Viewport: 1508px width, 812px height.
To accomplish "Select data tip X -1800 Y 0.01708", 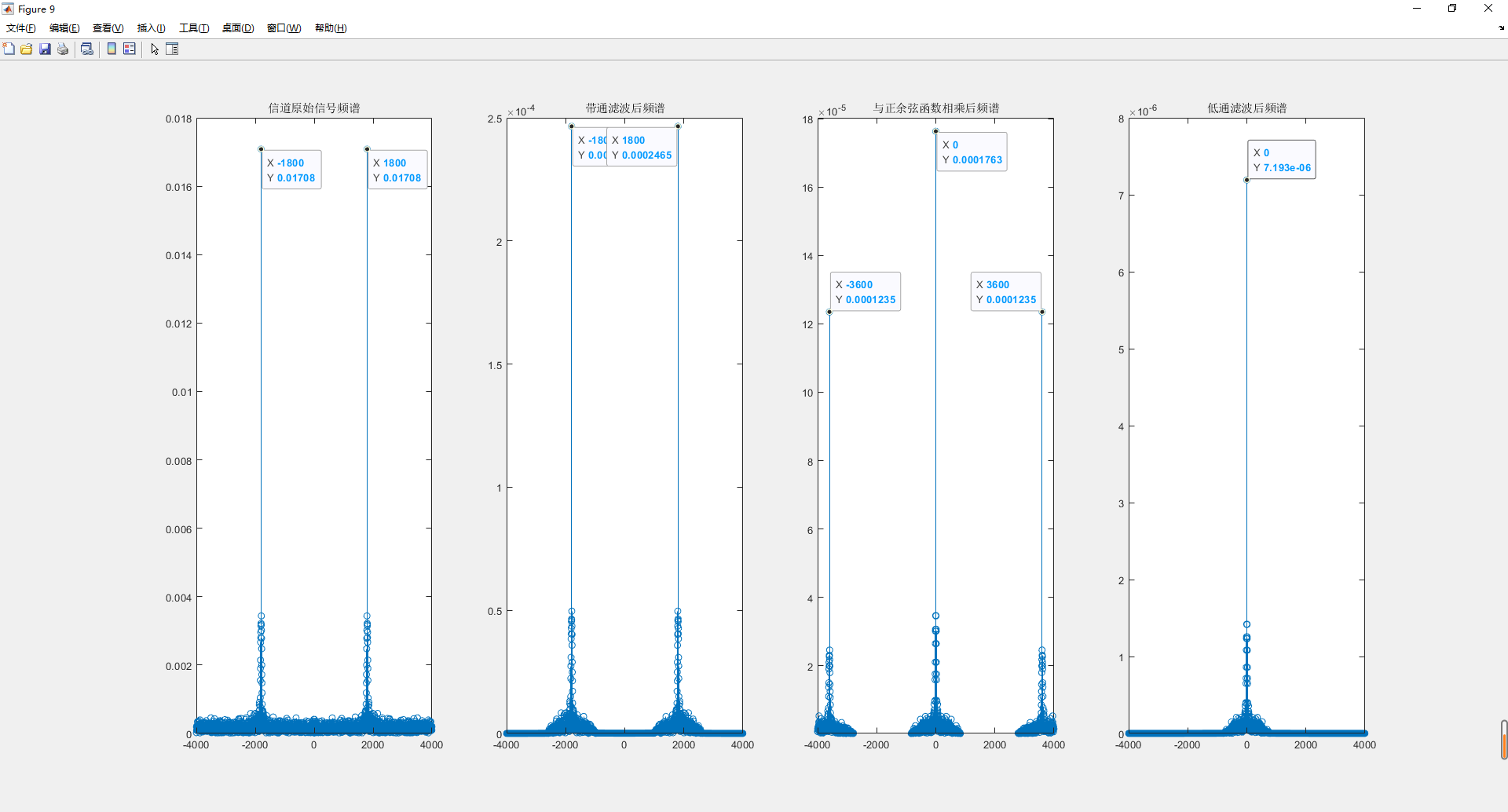I will pyautogui.click(x=291, y=170).
